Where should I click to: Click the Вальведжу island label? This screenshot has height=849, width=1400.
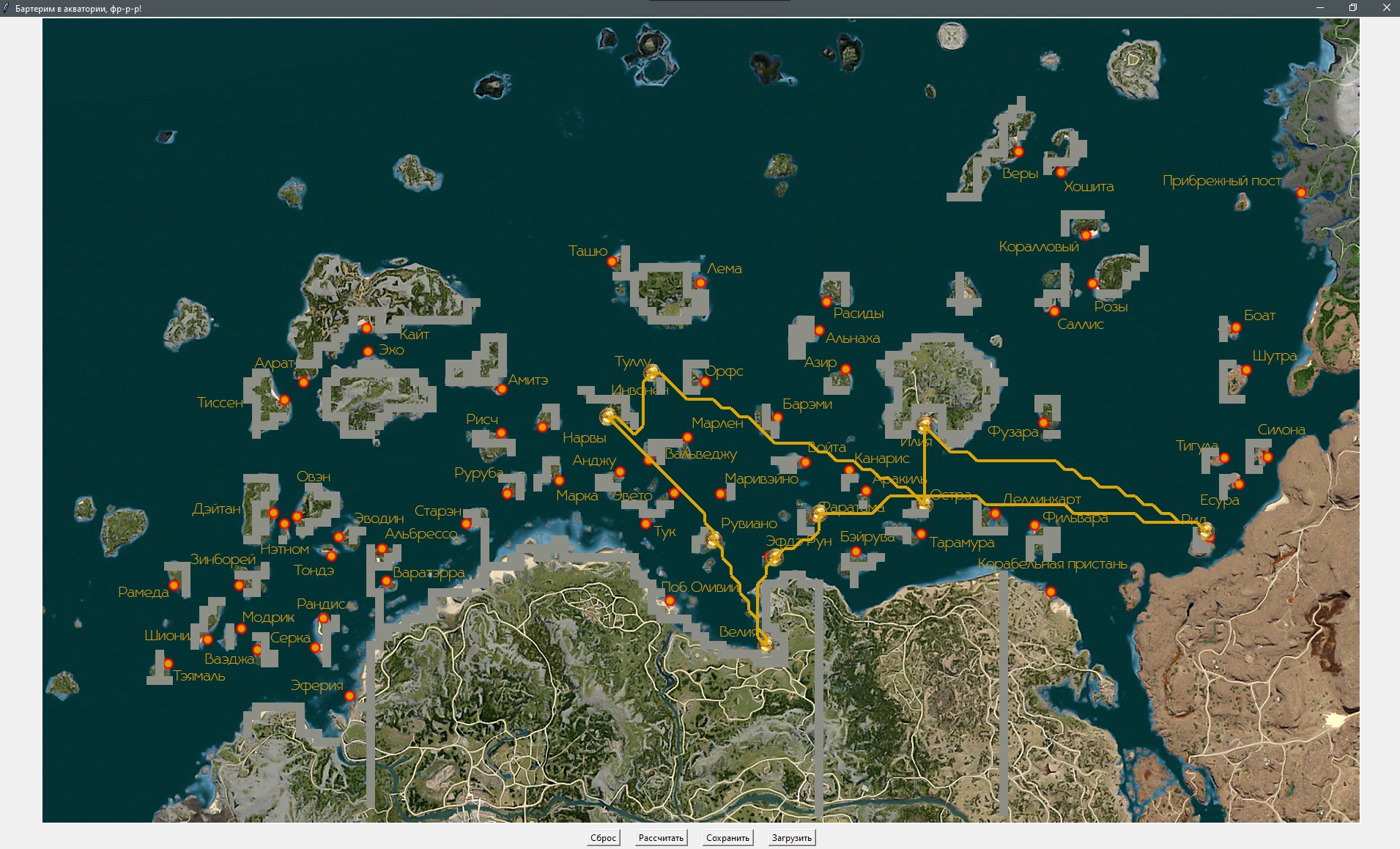(701, 454)
